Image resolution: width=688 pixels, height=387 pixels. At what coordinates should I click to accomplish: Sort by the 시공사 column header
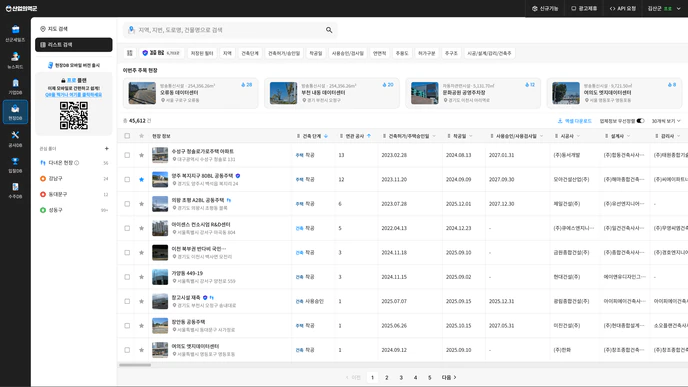(567, 136)
